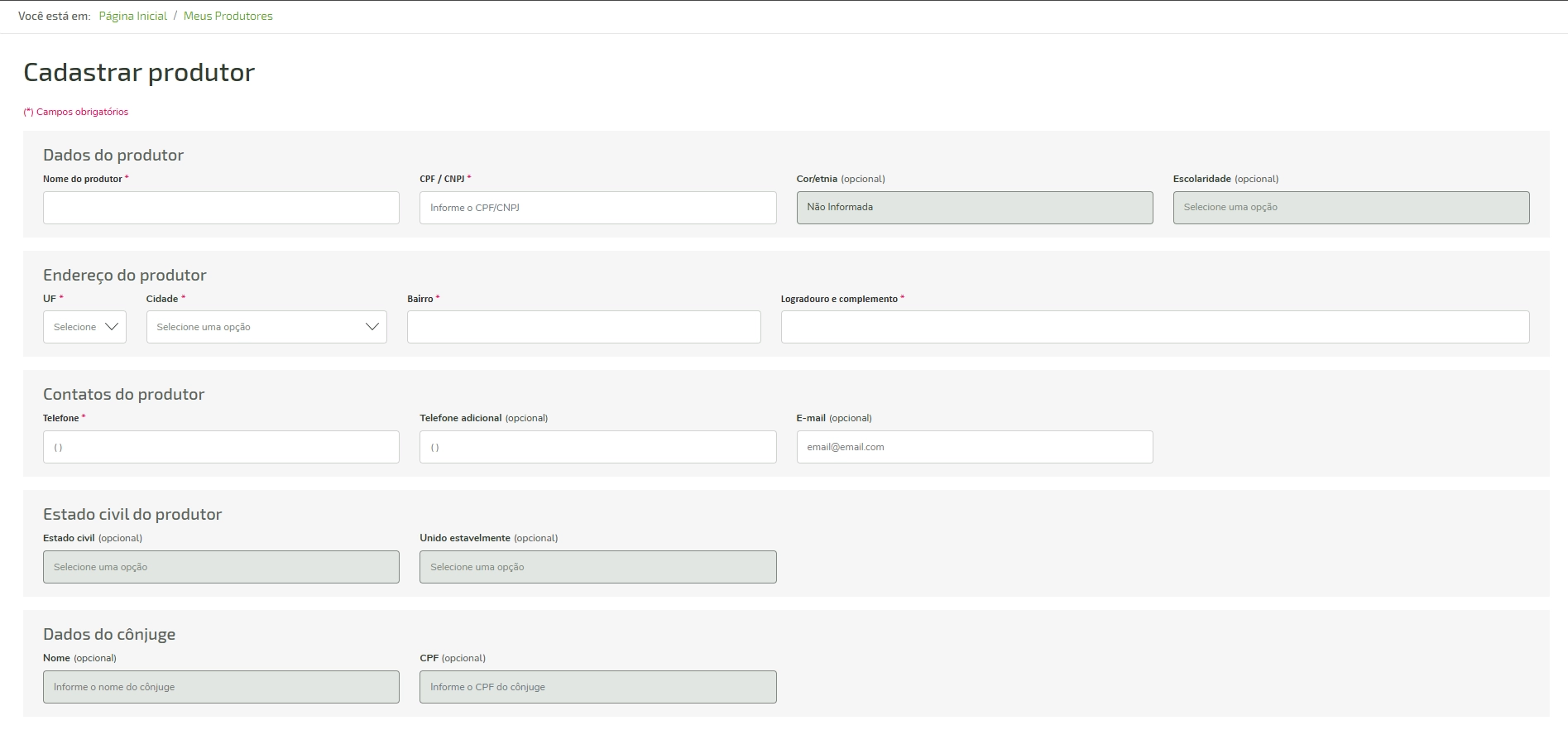This screenshot has width=1568, height=730.
Task: Click the spouse CPF input field
Action: [597, 687]
